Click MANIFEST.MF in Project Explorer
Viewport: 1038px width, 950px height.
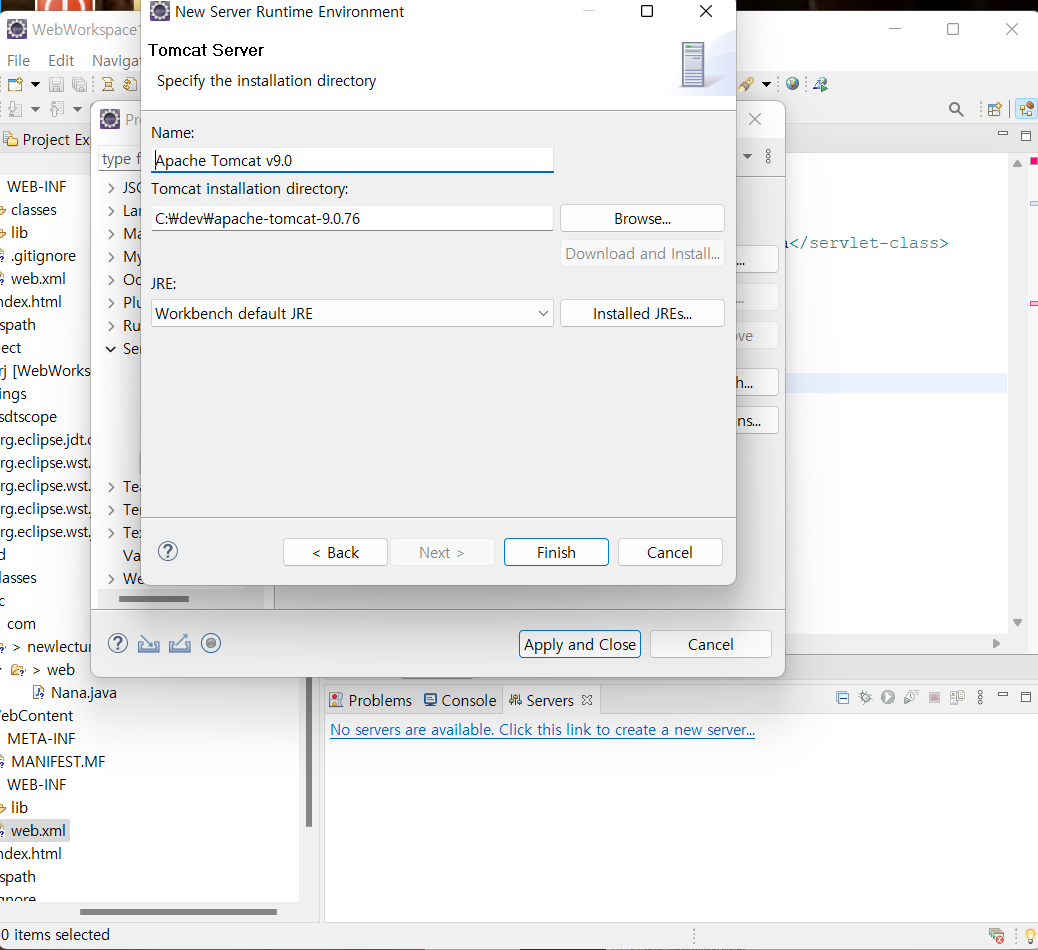coord(58,761)
